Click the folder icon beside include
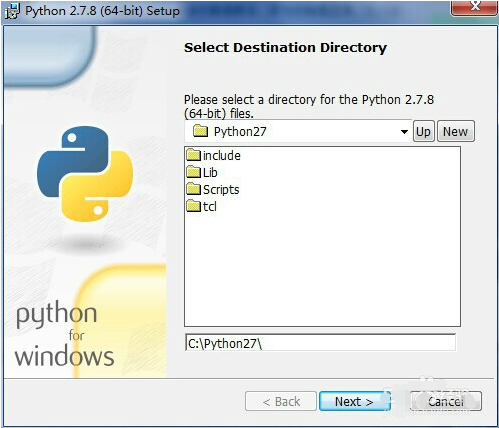The height and width of the screenshot is (428, 499). (x=193, y=155)
